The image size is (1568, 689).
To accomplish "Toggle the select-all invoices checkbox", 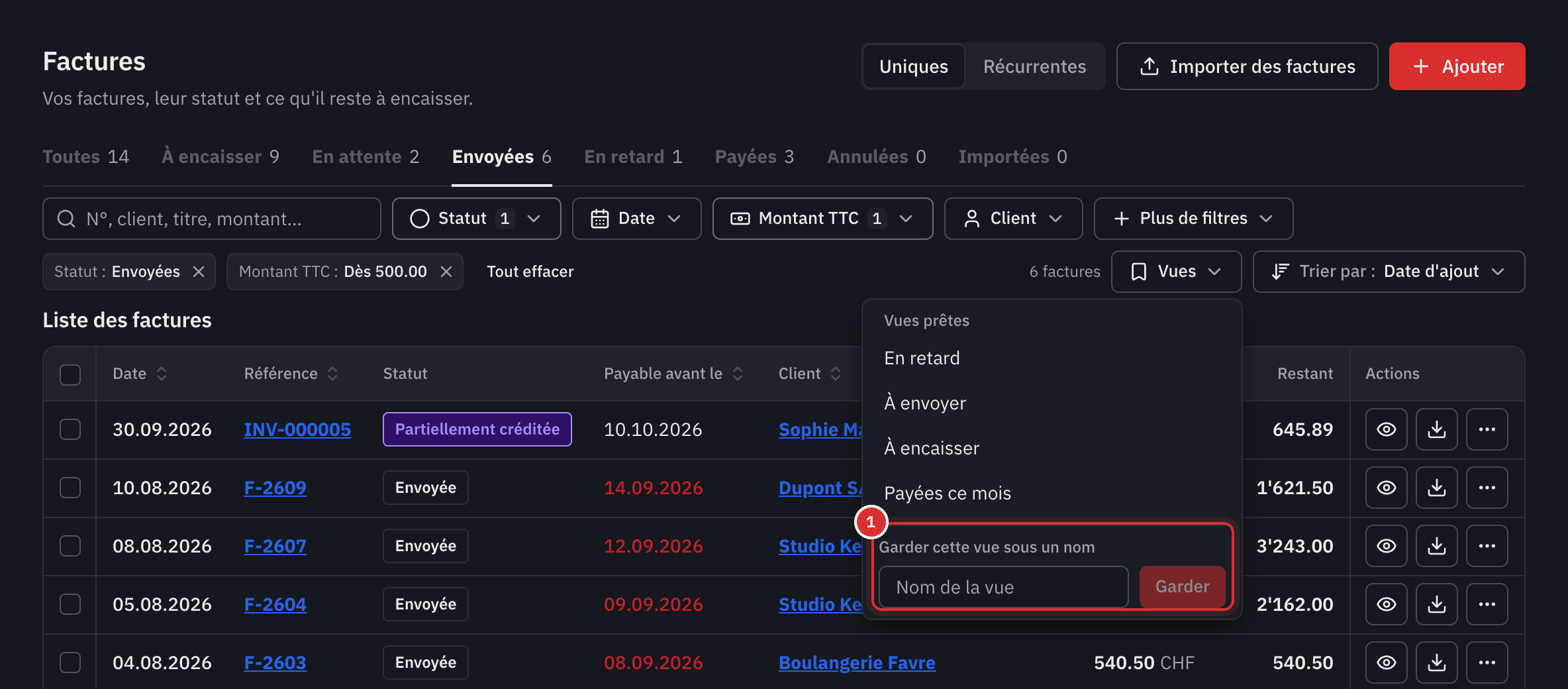I will click(70, 374).
